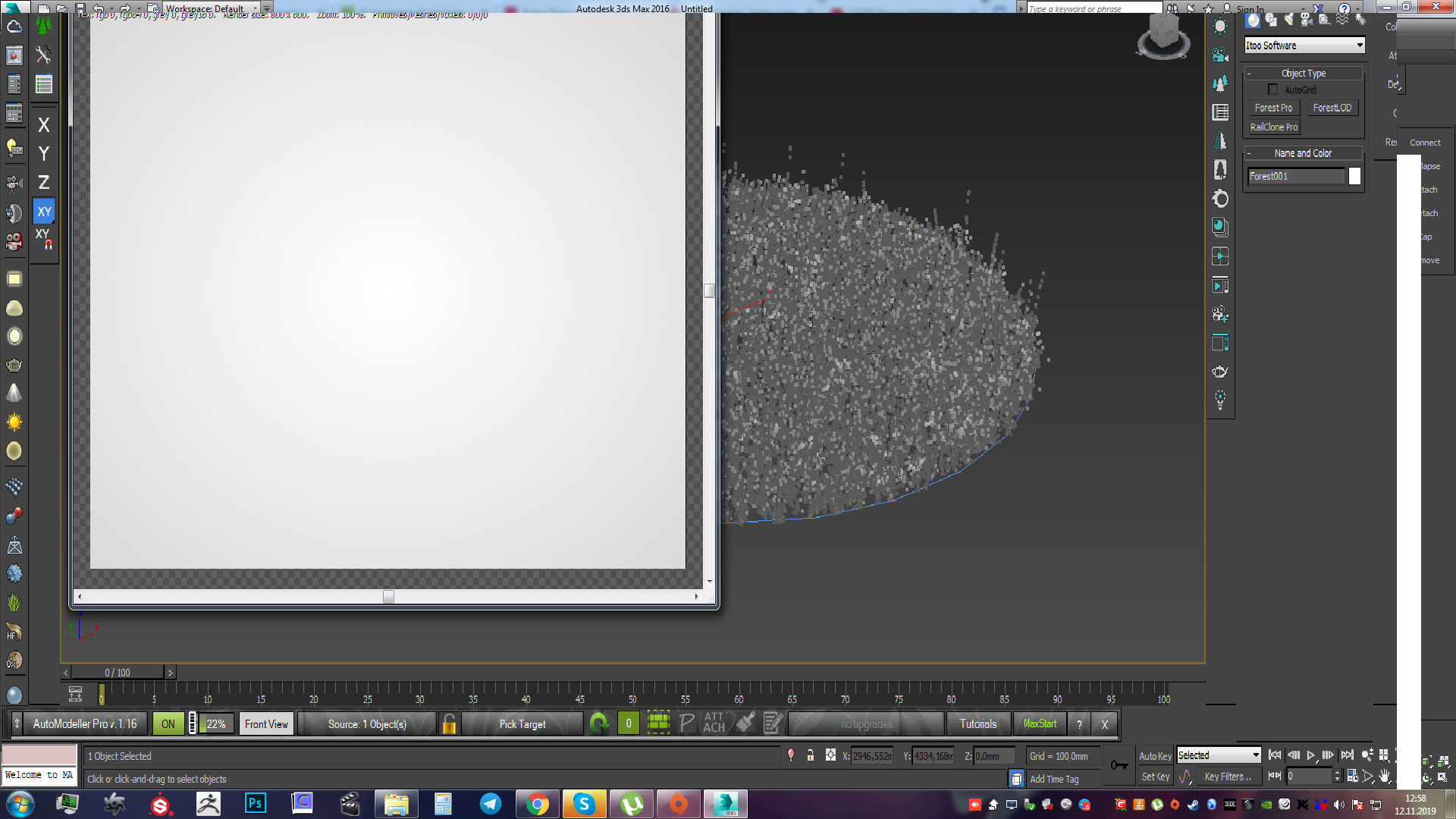The height and width of the screenshot is (819, 1456).
Task: Click the AutoModeller padlock icon
Action: click(449, 724)
